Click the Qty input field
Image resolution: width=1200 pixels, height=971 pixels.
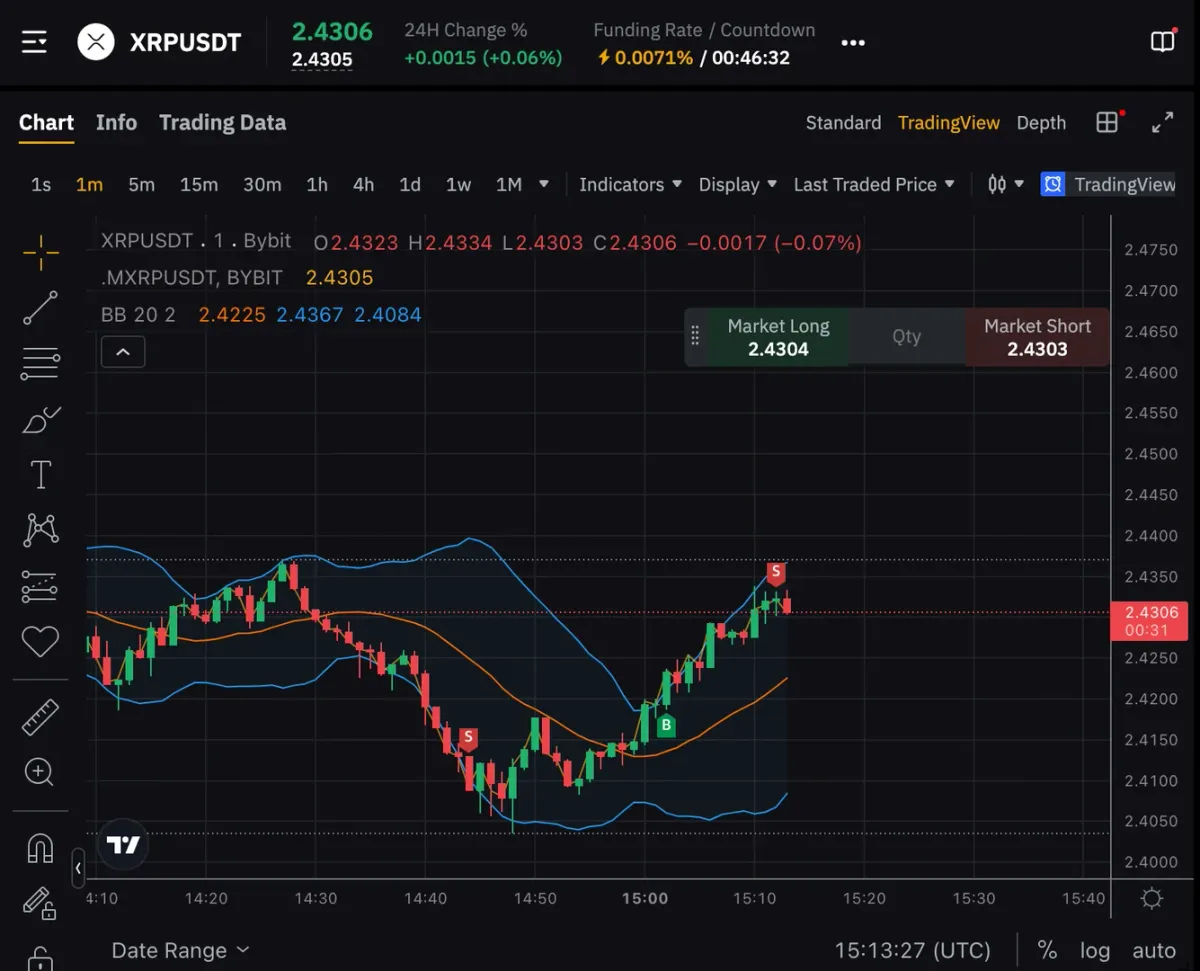point(907,337)
